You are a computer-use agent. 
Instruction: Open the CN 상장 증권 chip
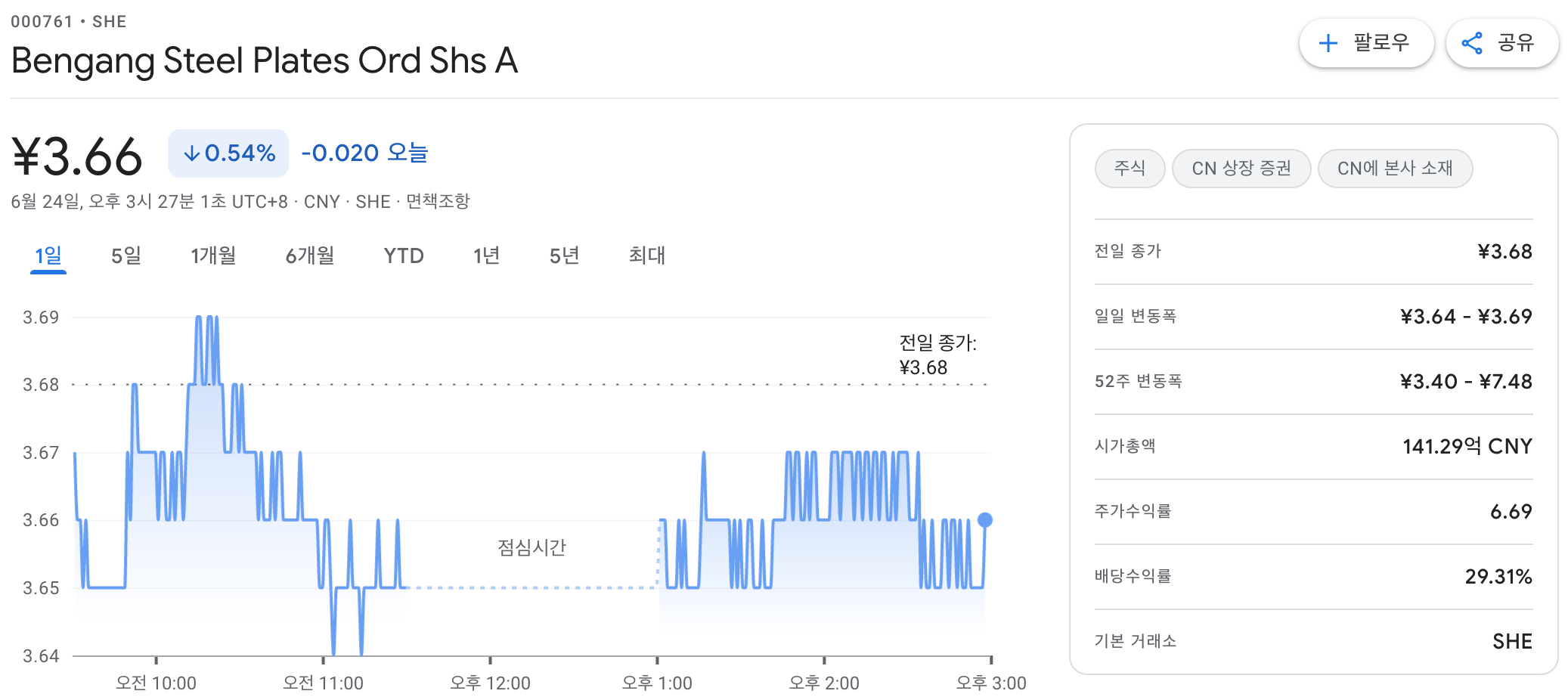pos(1241,168)
